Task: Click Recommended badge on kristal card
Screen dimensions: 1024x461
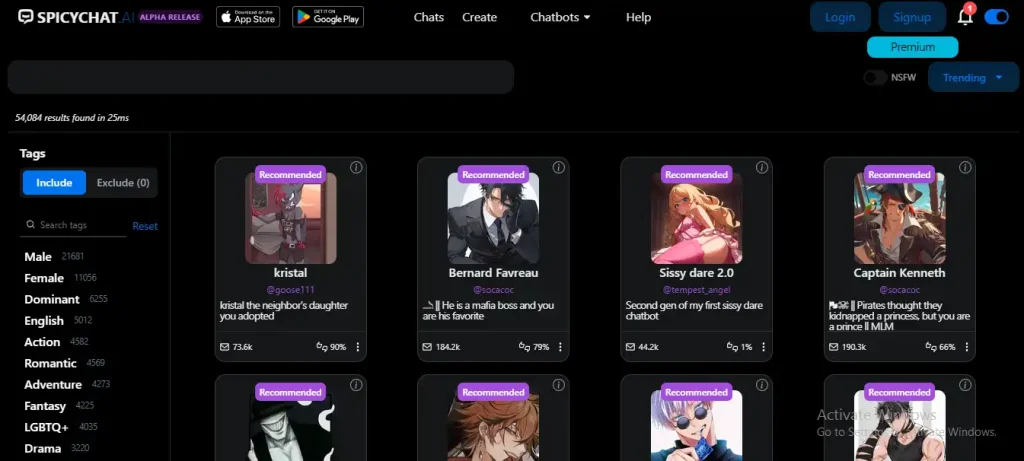Action: pyautogui.click(x=291, y=174)
